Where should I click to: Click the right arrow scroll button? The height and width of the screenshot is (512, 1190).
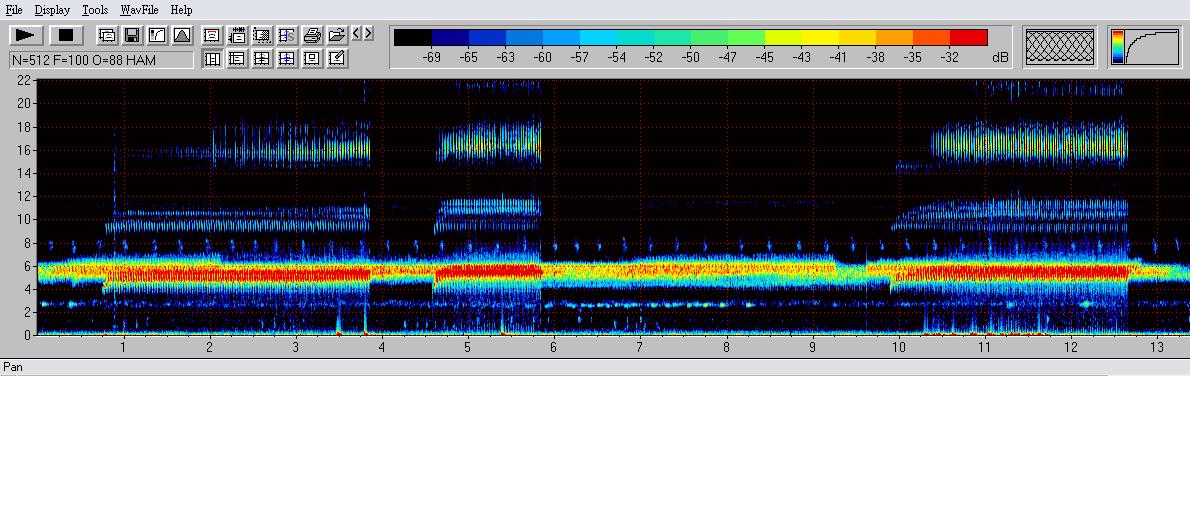(x=368, y=34)
